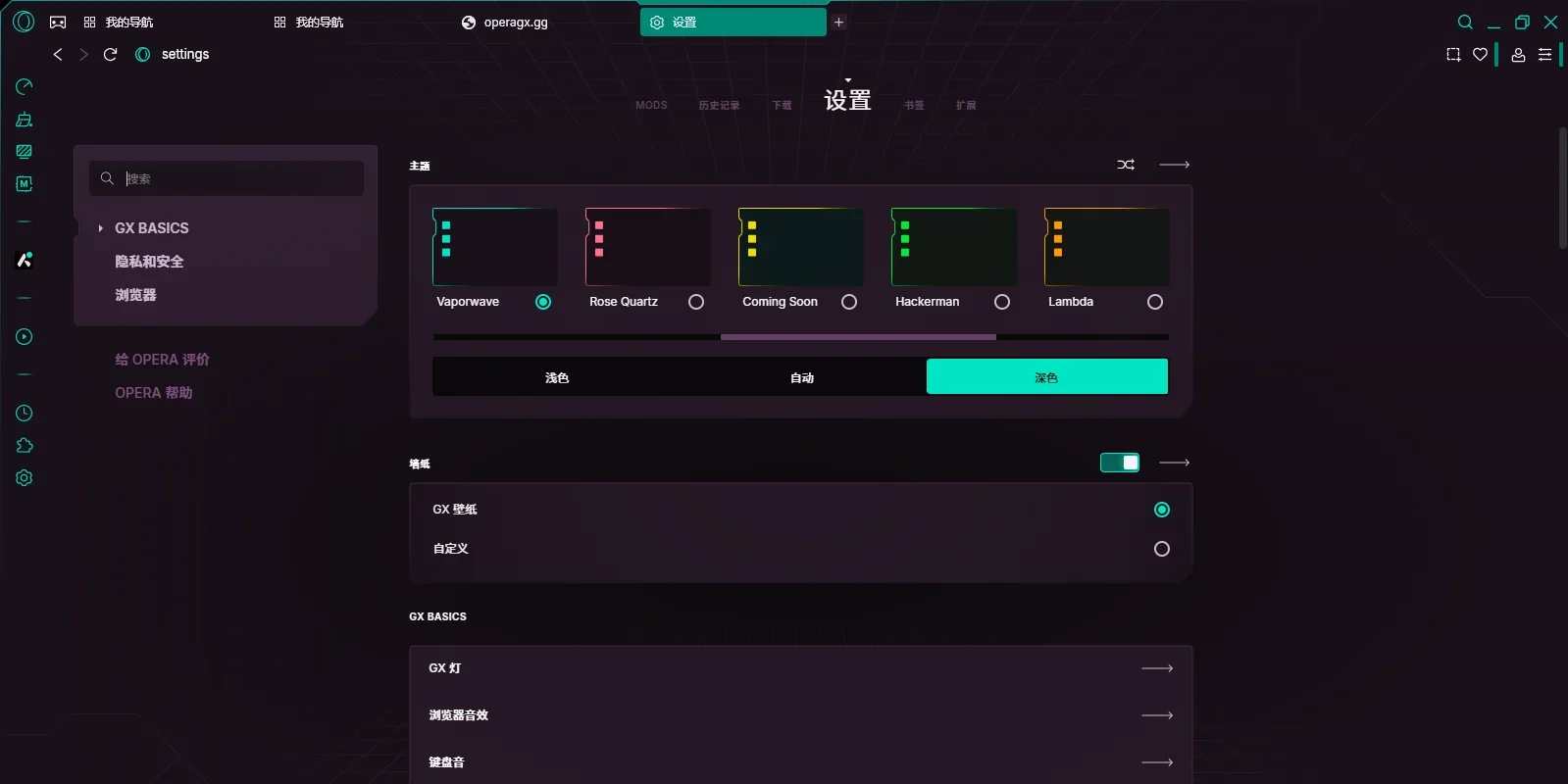
Task: Switch to the 历史记录 tab
Action: click(719, 105)
